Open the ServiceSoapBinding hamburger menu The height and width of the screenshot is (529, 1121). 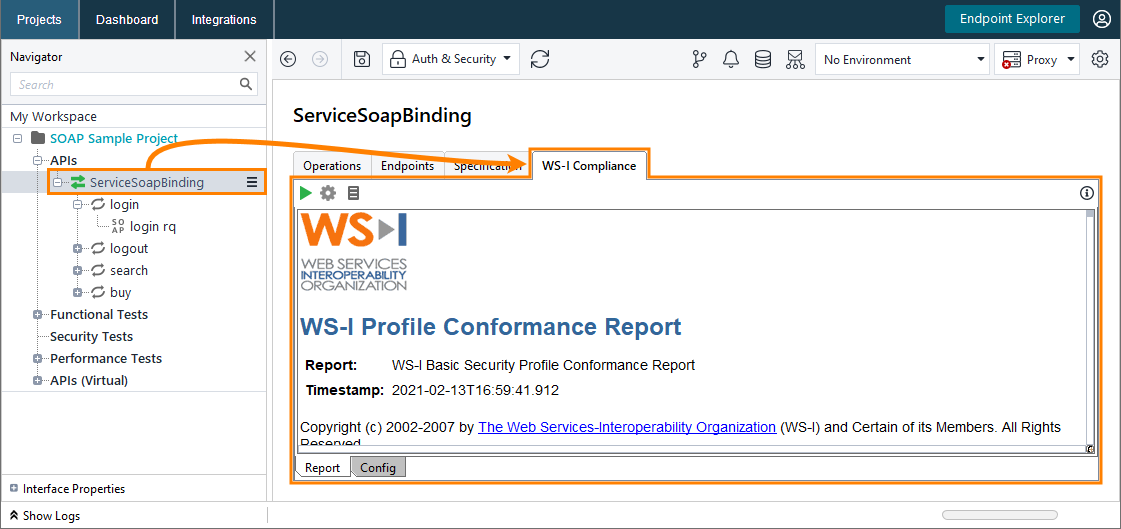point(252,182)
